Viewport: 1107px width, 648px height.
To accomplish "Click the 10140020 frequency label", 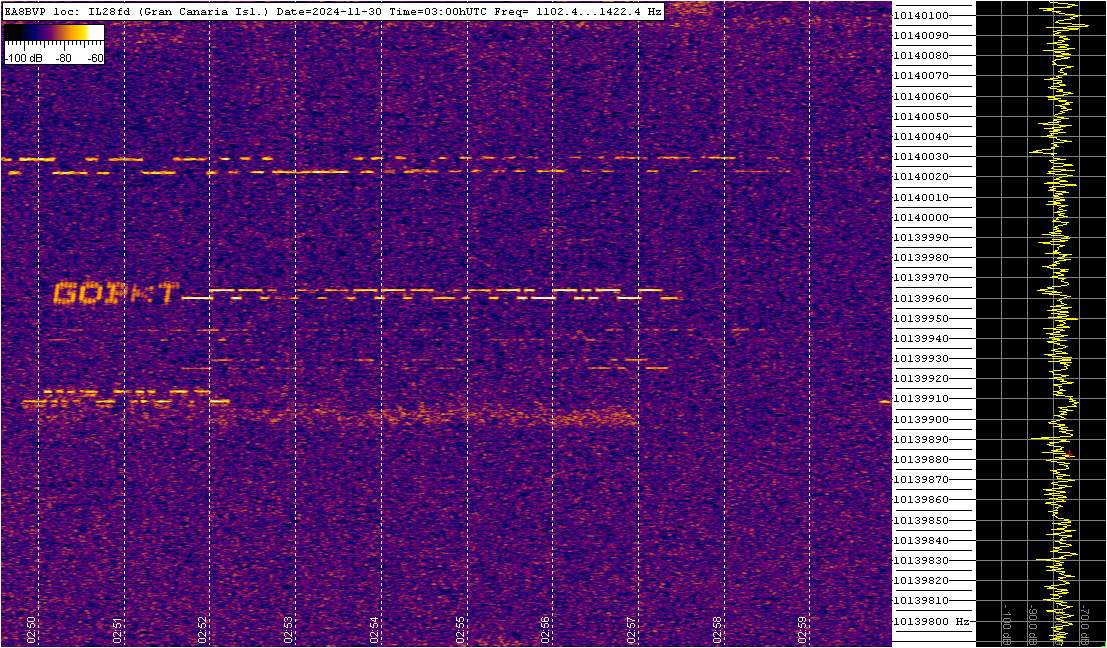I will [921, 177].
